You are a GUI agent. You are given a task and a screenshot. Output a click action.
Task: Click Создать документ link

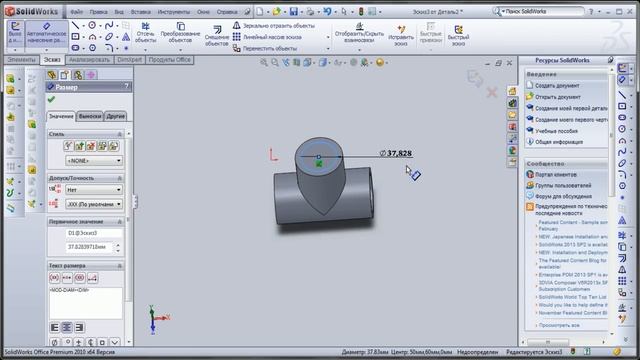point(557,86)
